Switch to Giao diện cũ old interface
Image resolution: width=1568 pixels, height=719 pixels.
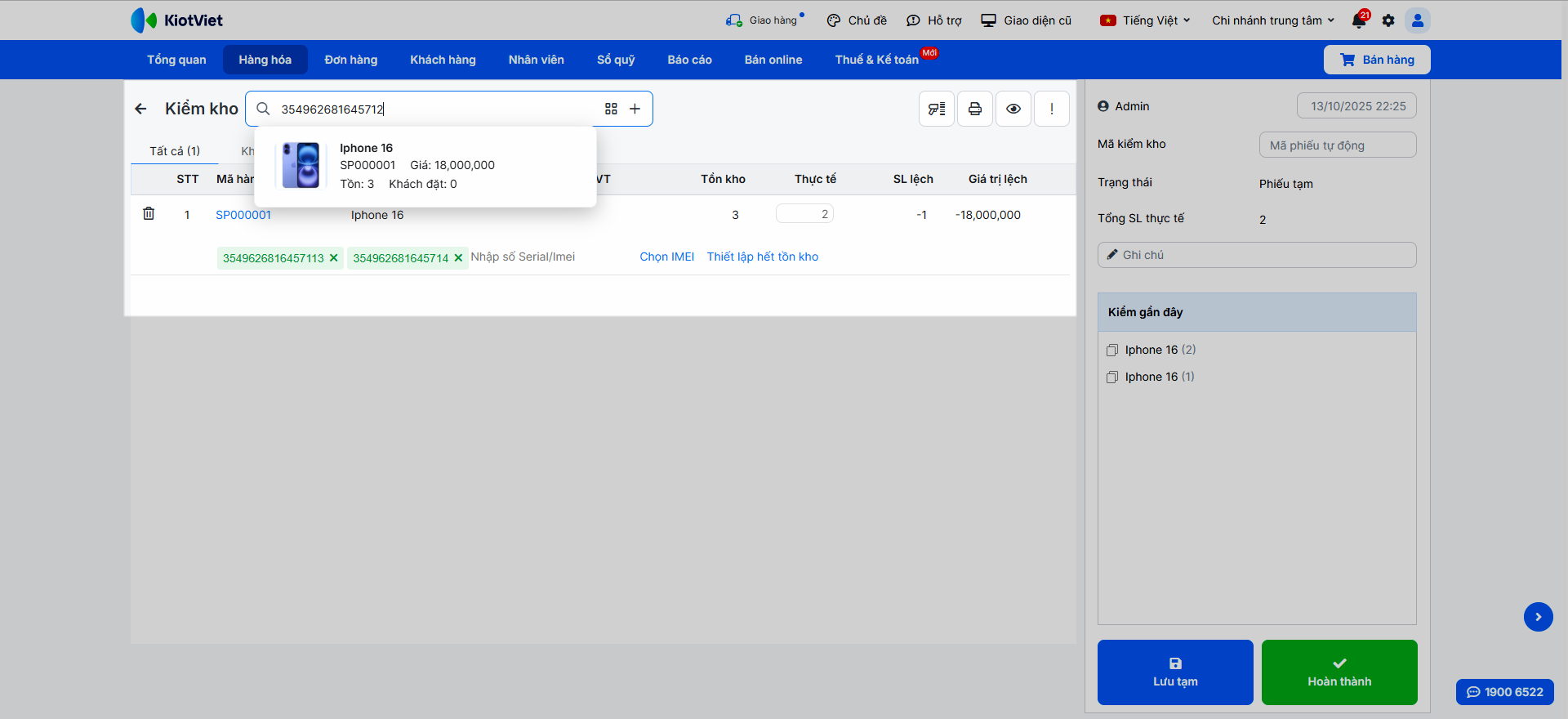pyautogui.click(x=1026, y=20)
